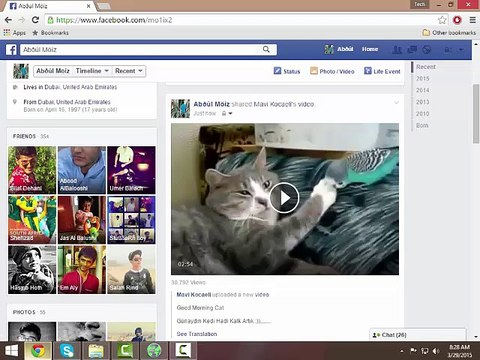Click the Status composer option

[x=287, y=71]
